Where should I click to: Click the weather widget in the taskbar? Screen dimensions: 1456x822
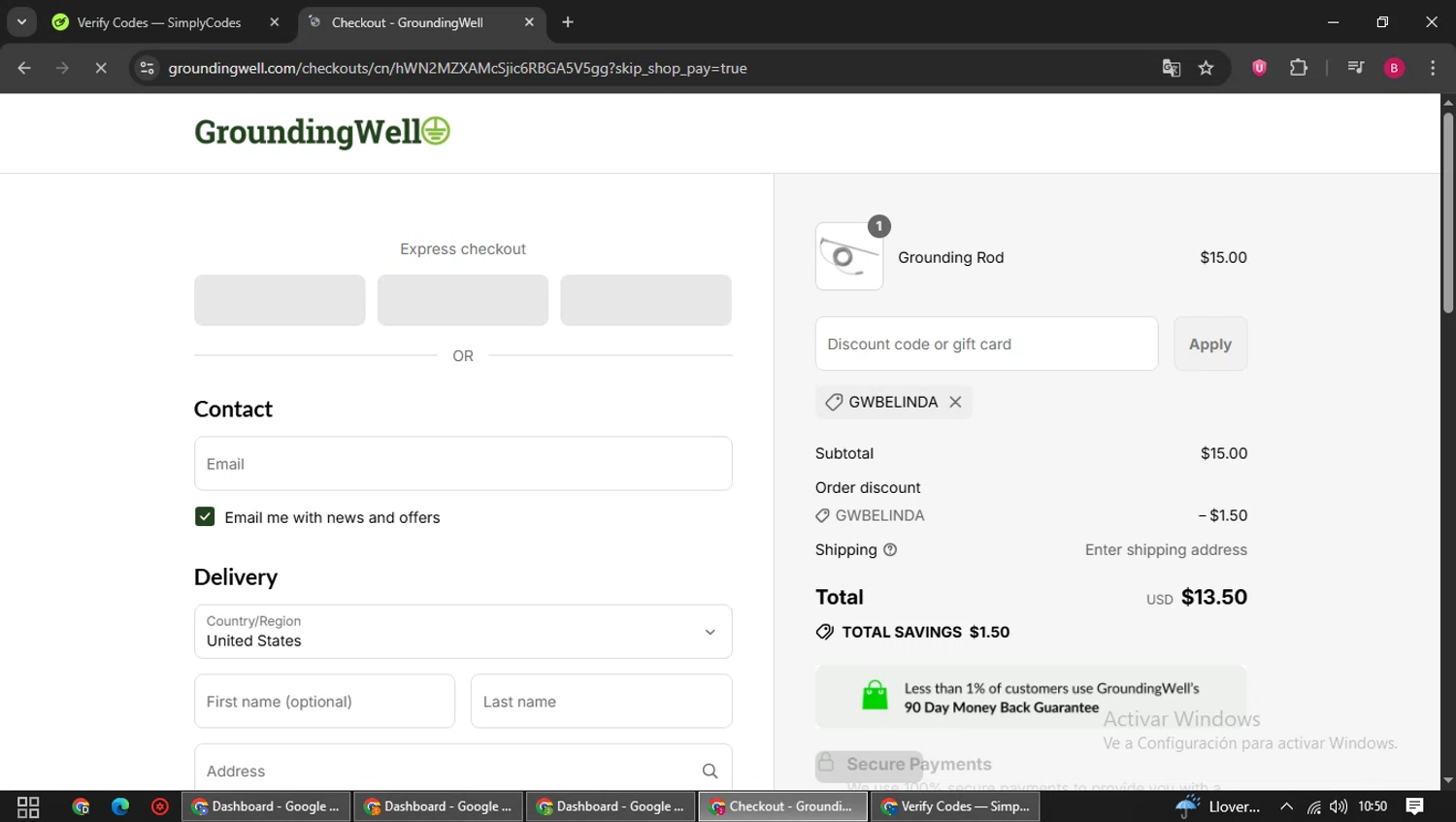point(1218,806)
